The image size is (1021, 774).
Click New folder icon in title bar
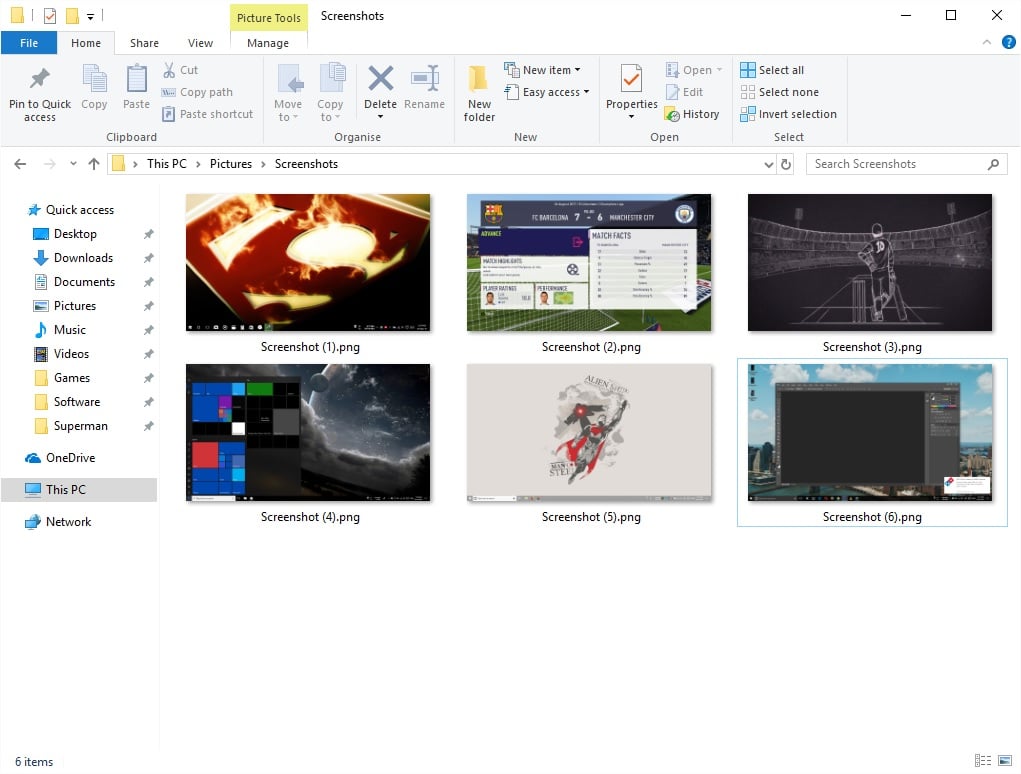72,15
